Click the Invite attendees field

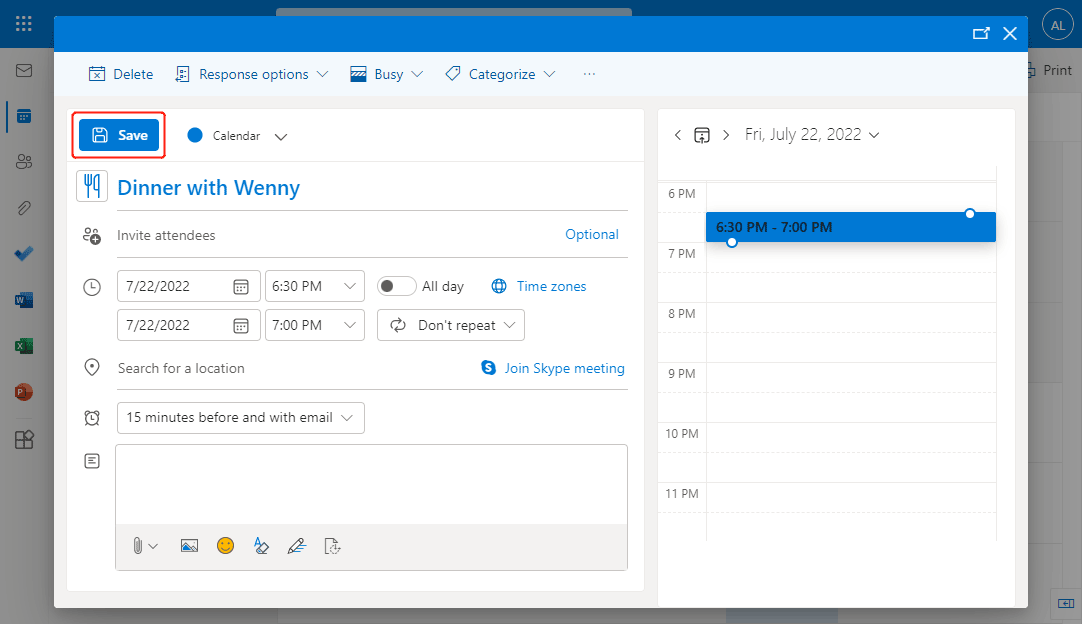338,235
